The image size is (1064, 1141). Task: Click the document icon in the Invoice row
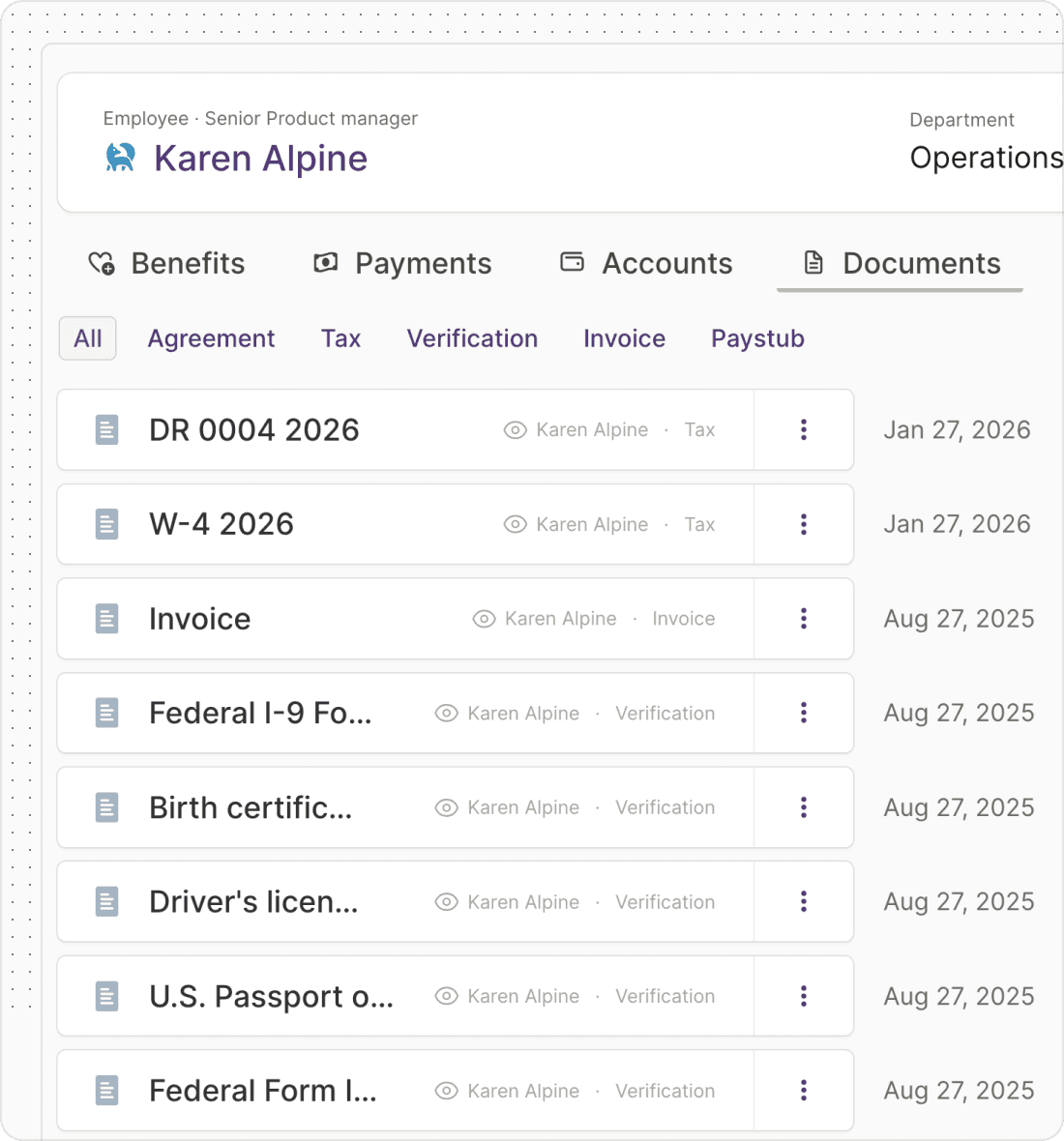tap(107, 619)
